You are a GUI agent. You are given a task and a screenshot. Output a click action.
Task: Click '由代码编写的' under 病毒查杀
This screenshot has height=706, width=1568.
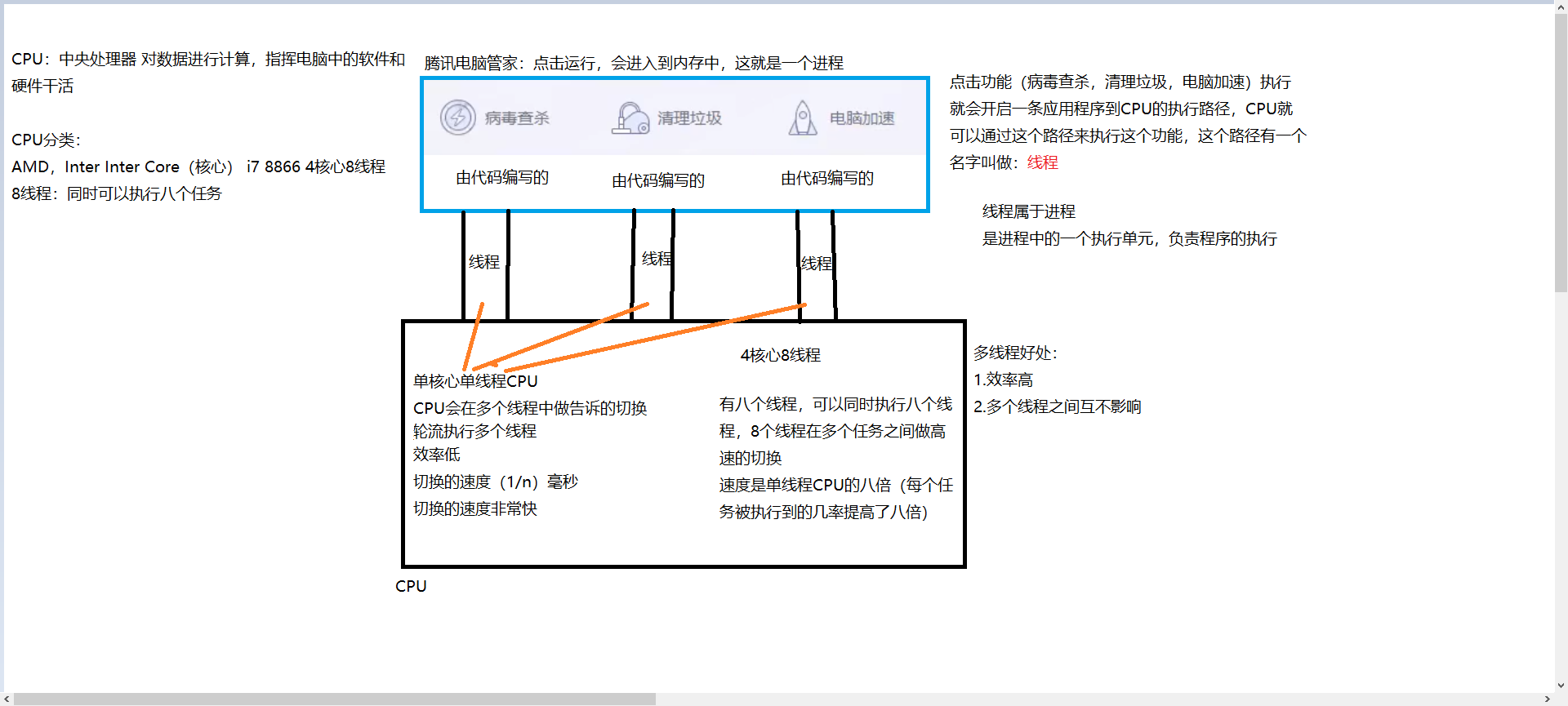click(502, 177)
